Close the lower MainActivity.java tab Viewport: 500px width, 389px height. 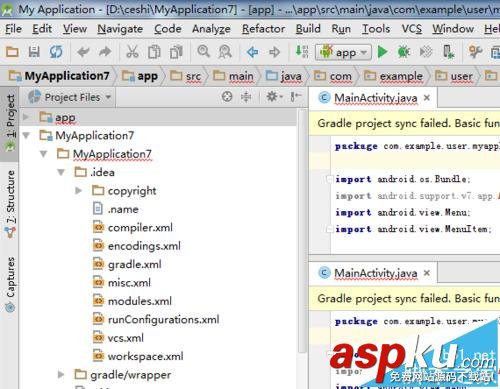tap(427, 273)
